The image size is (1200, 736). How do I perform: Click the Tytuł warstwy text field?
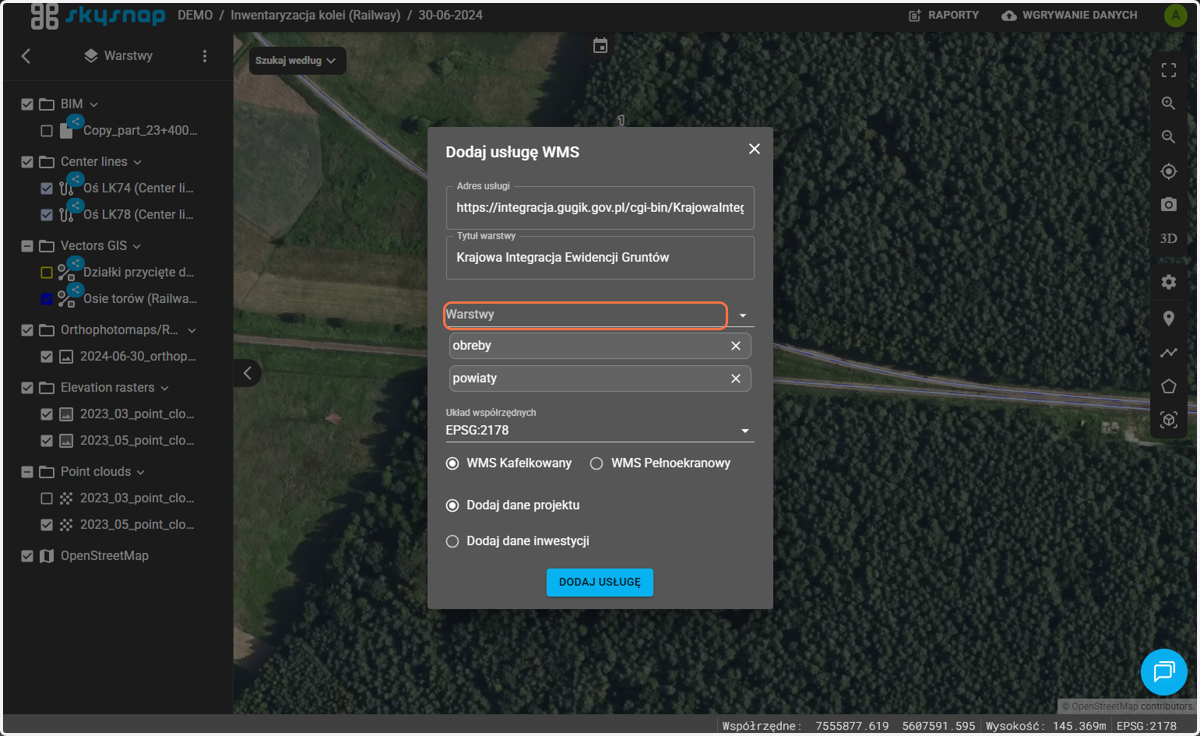(600, 257)
